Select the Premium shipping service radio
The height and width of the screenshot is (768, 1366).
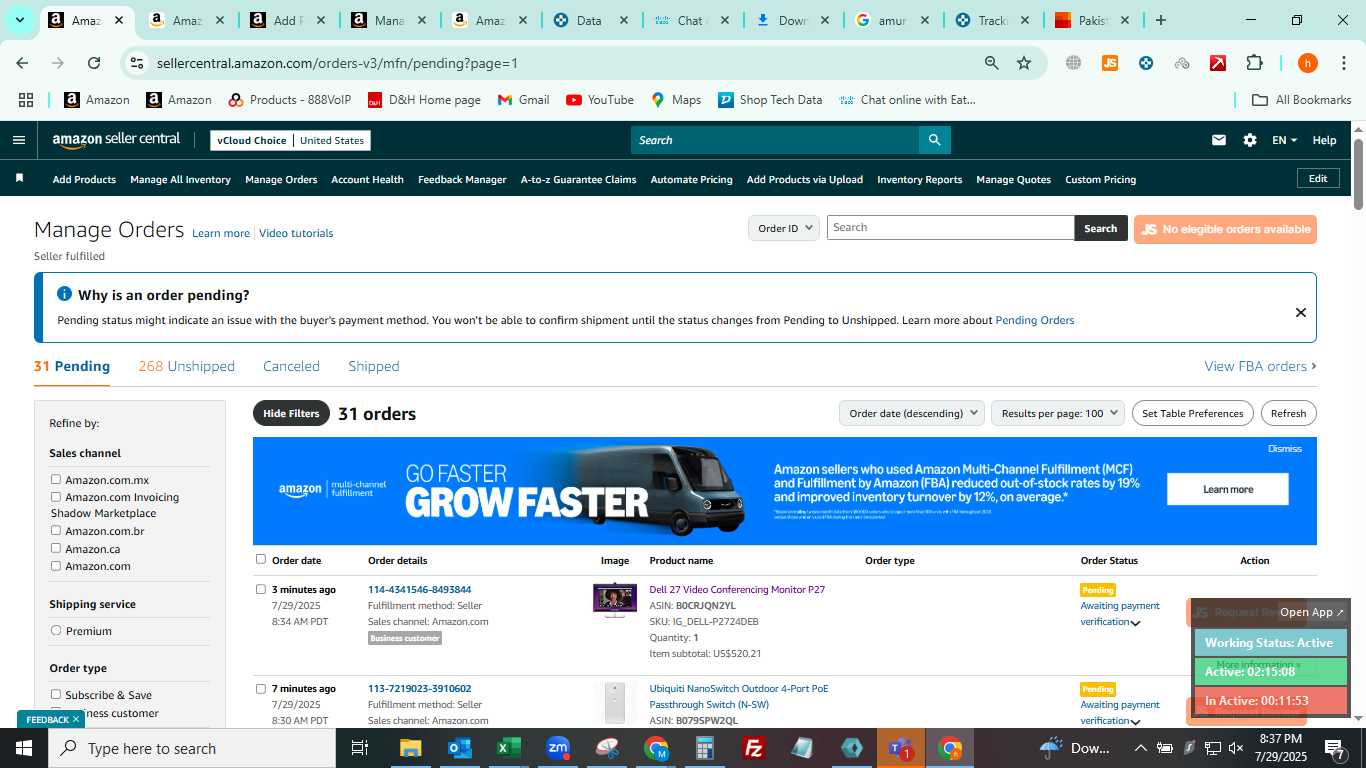[x=56, y=631]
